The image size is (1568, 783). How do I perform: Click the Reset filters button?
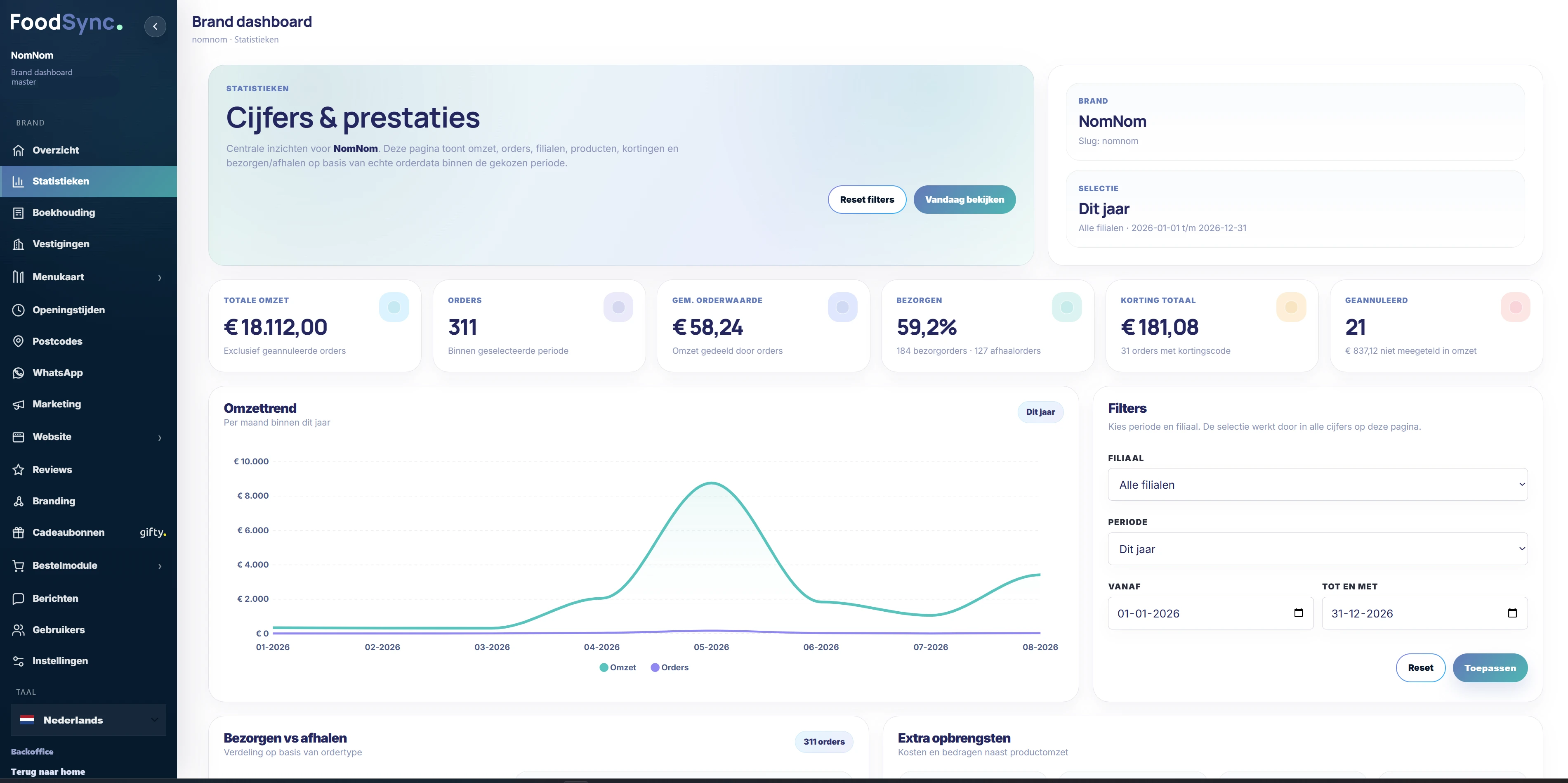pyautogui.click(x=867, y=200)
